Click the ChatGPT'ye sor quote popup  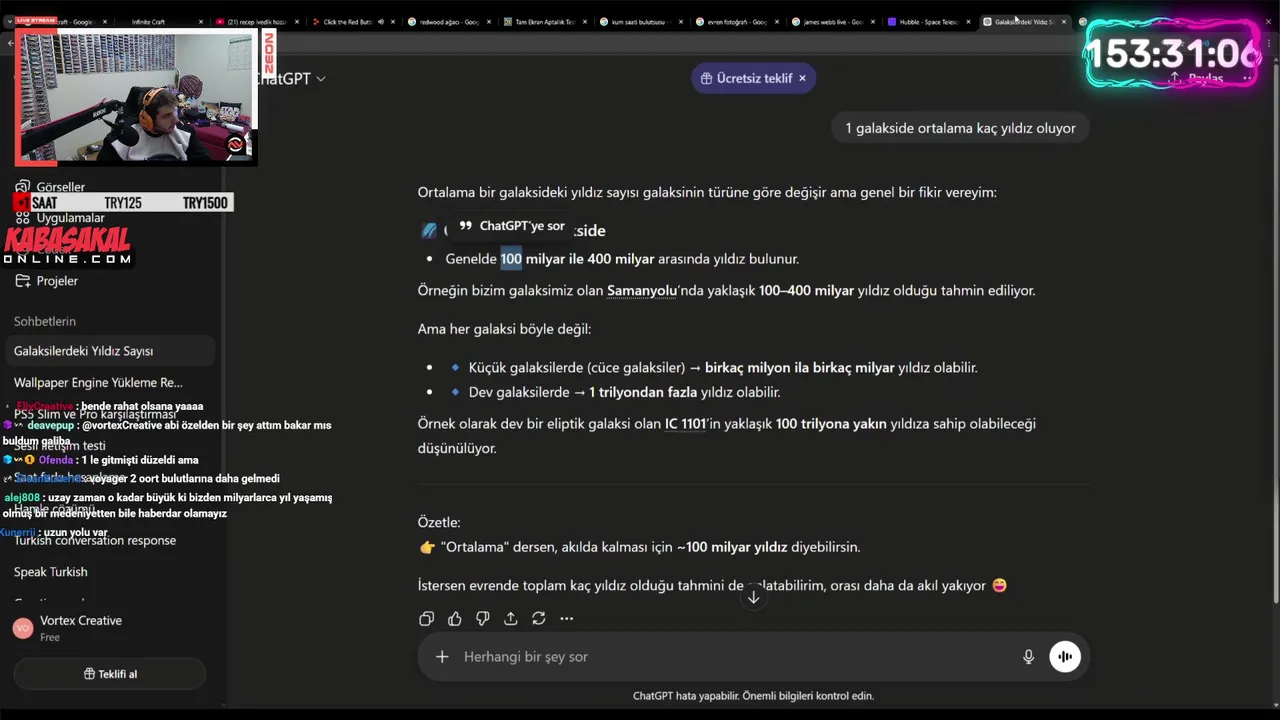[x=511, y=226]
